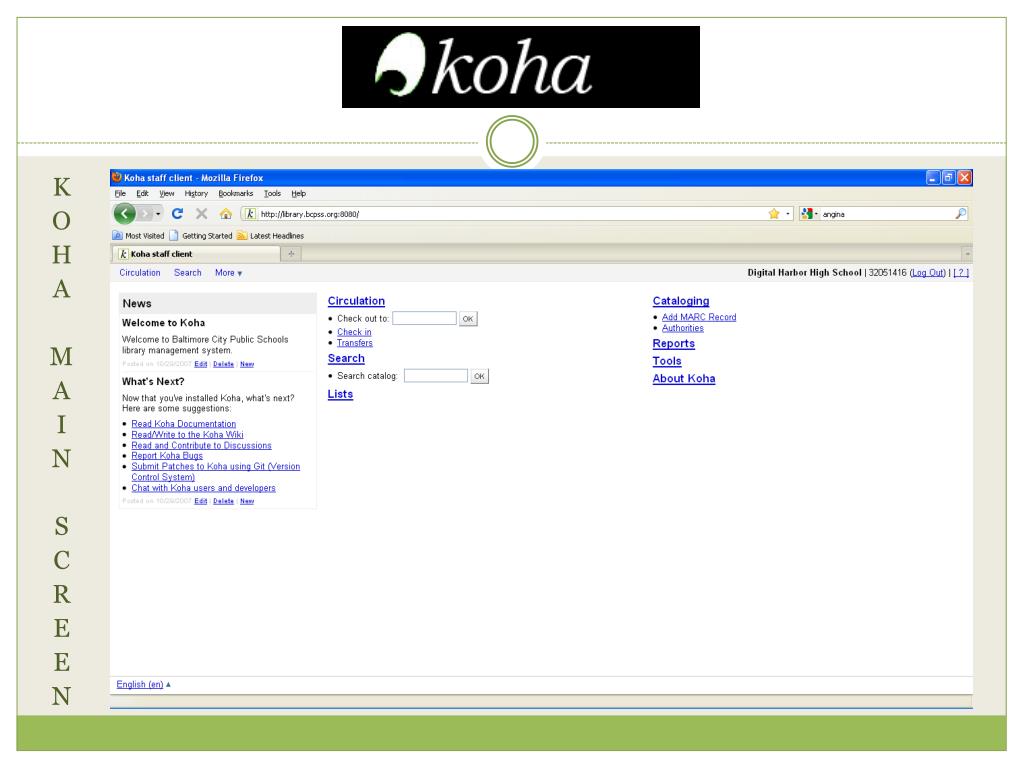1024x768 pixels.
Task: Show the list-all-tabs dropdown on tab bar
Action: pyautogui.click(x=967, y=254)
